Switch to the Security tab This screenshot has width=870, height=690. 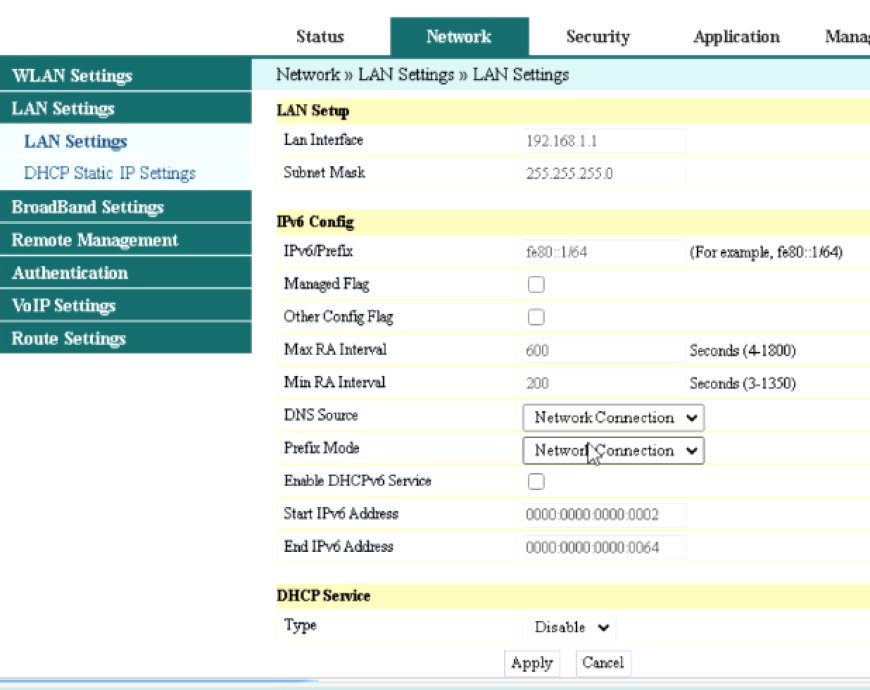coord(598,37)
